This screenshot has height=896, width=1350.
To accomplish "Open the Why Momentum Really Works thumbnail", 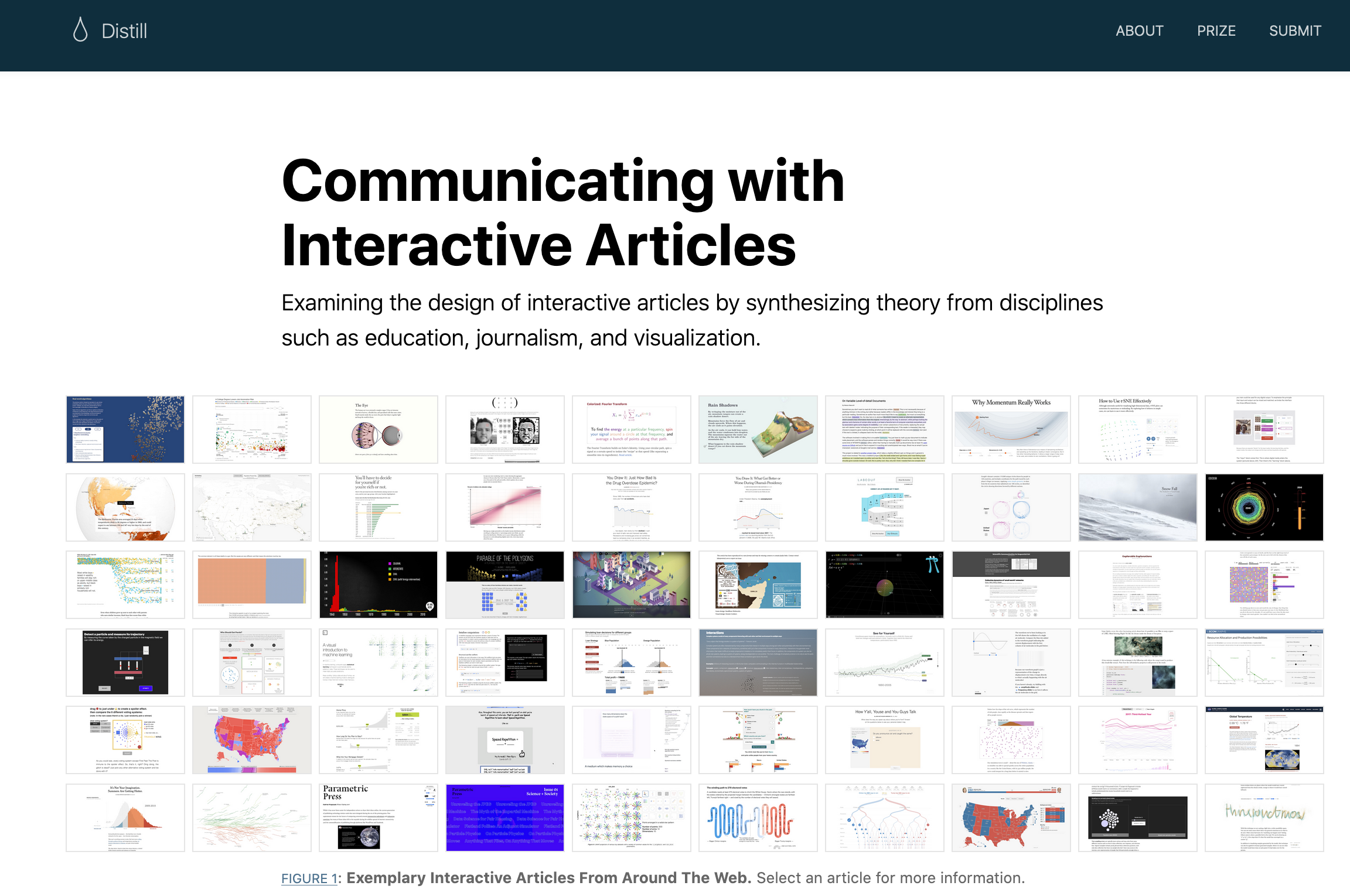I will [x=1011, y=429].
